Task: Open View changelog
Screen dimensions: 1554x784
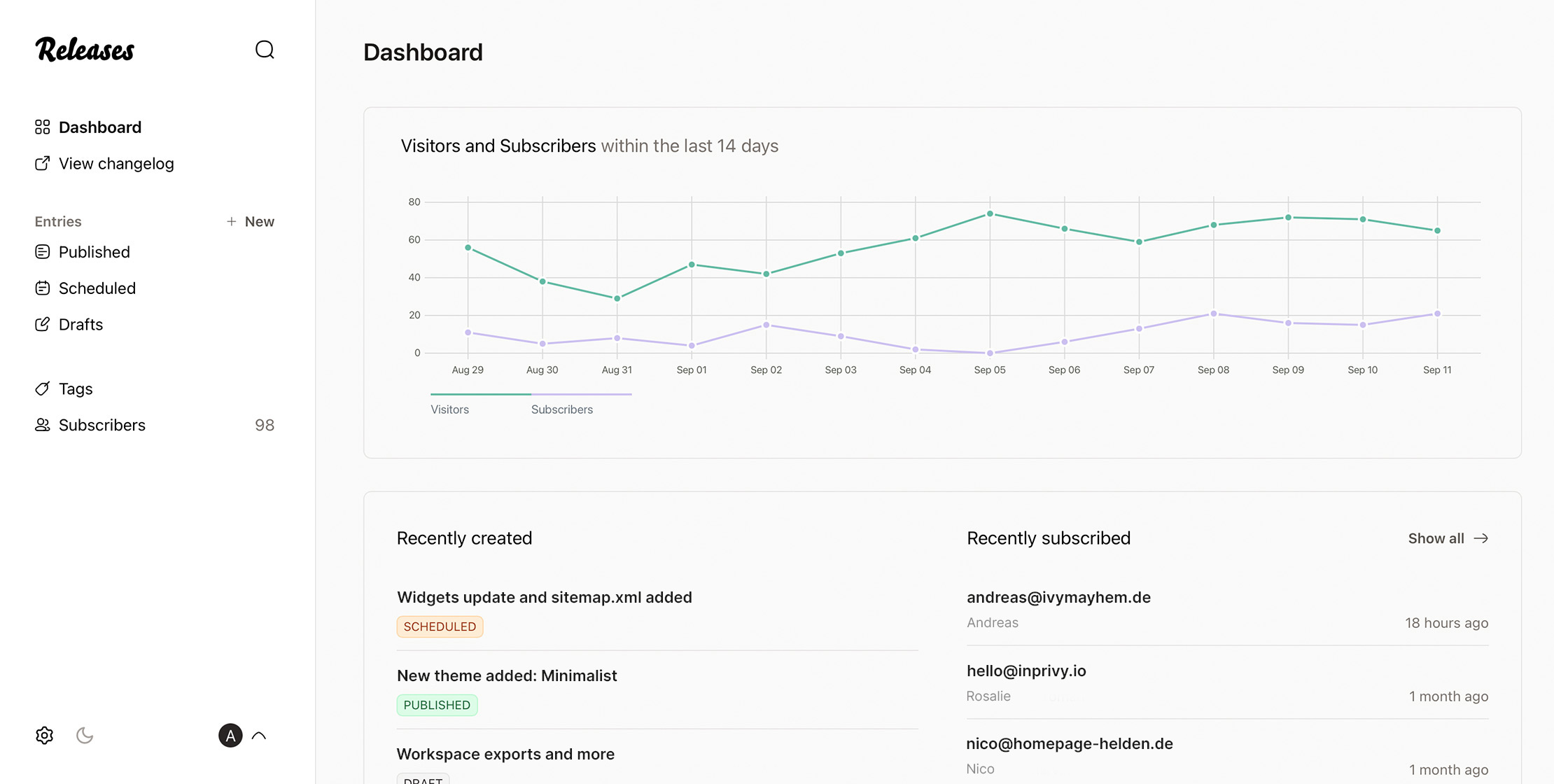Action: tap(116, 163)
